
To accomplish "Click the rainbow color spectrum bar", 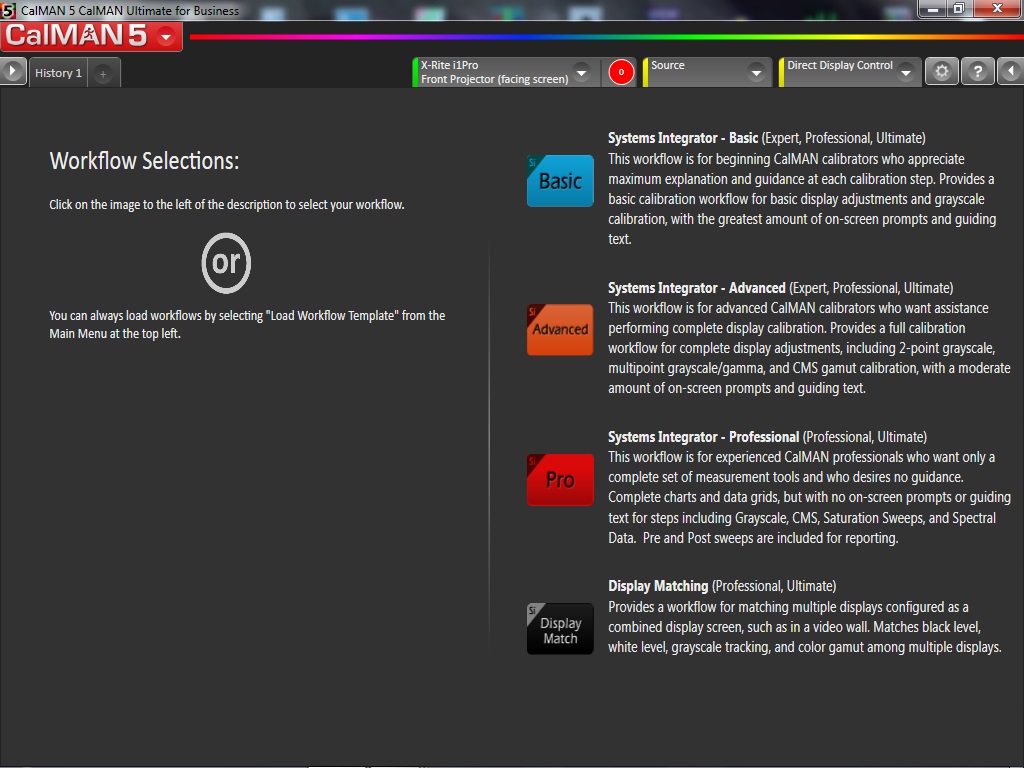I will (600, 37).
